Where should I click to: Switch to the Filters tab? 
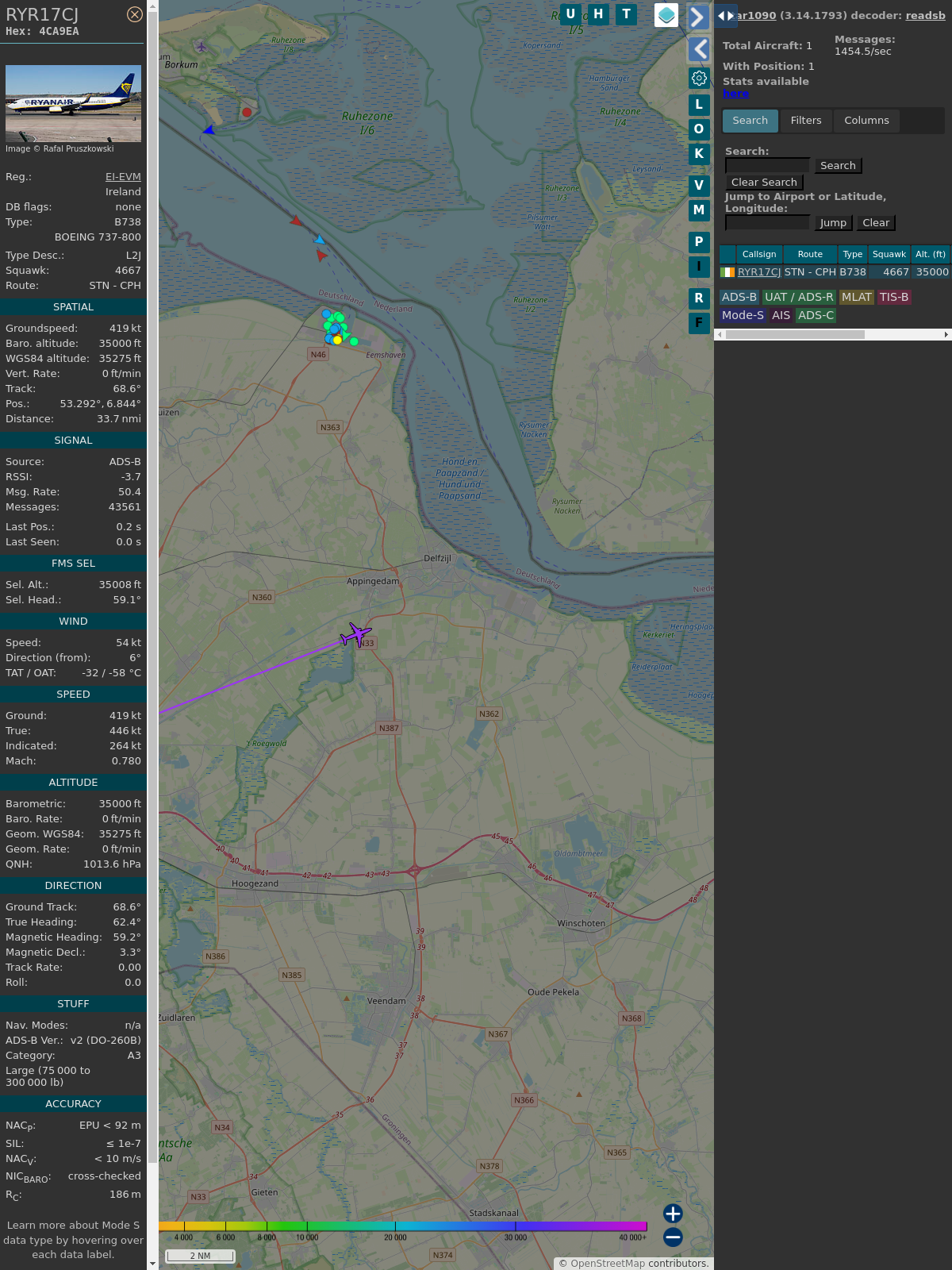(x=805, y=121)
